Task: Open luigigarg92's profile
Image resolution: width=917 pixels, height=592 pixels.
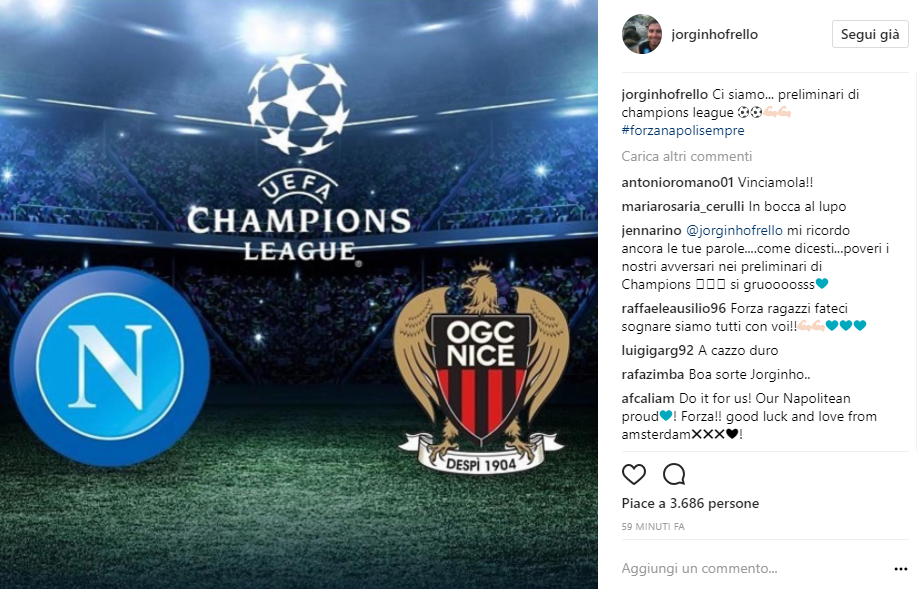Action: 657,350
